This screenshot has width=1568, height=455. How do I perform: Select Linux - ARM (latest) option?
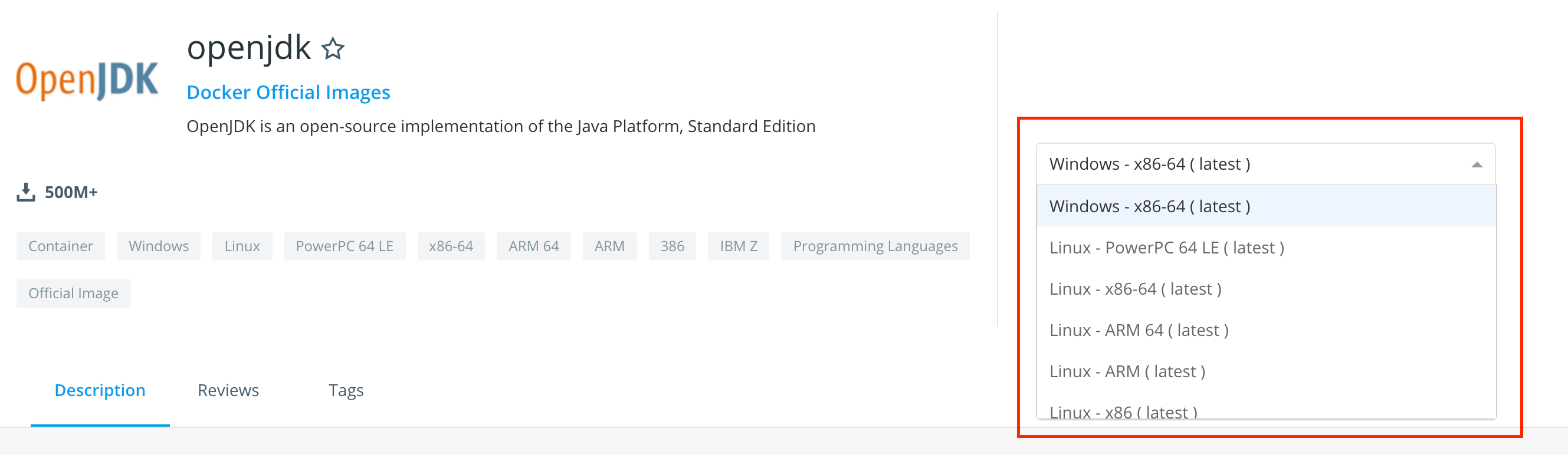pyautogui.click(x=1127, y=372)
